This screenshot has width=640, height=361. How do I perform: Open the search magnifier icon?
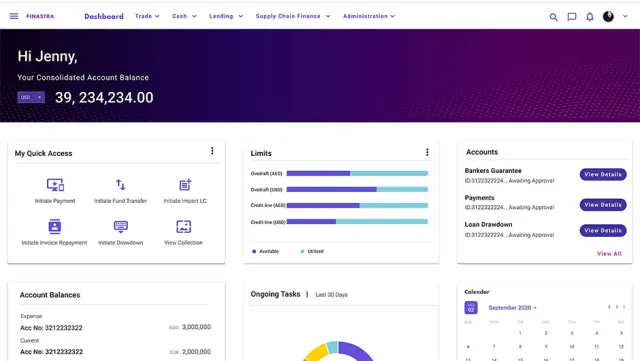tap(553, 17)
